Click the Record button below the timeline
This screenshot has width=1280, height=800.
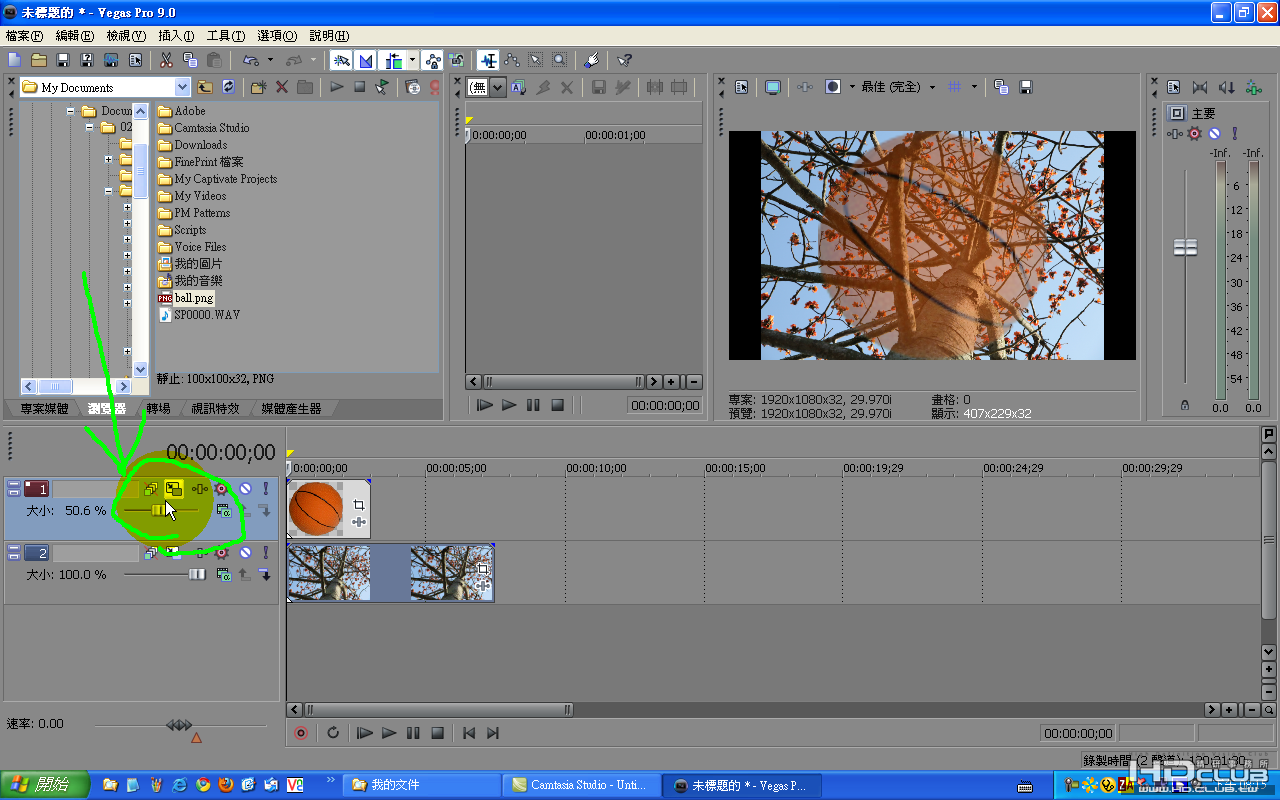tap(301, 733)
